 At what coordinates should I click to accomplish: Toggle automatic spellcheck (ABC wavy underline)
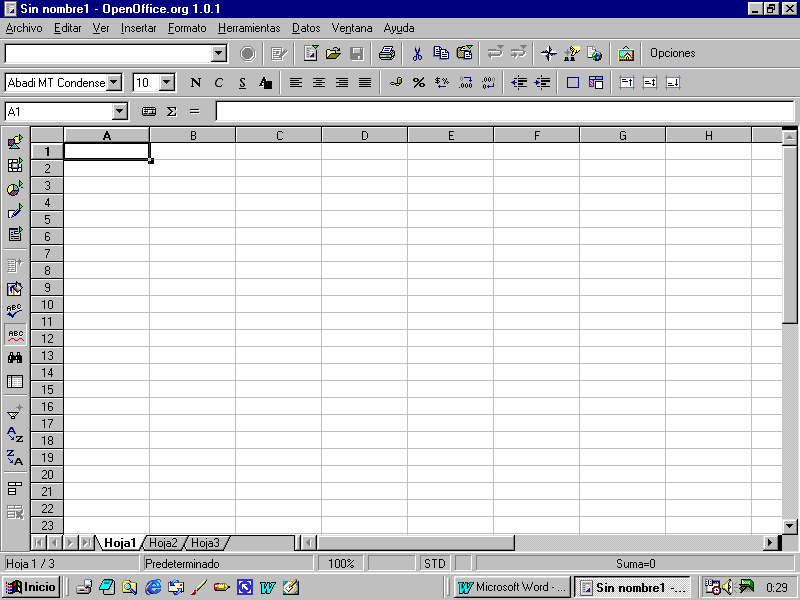tap(15, 335)
